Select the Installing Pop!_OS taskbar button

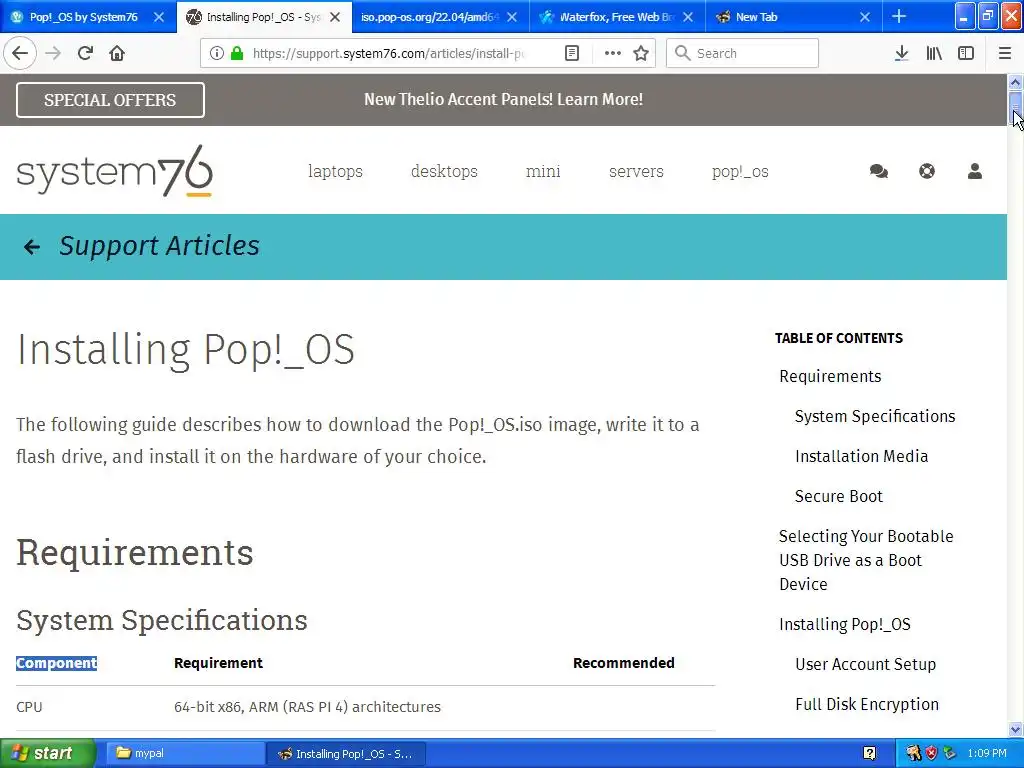[x=346, y=754]
